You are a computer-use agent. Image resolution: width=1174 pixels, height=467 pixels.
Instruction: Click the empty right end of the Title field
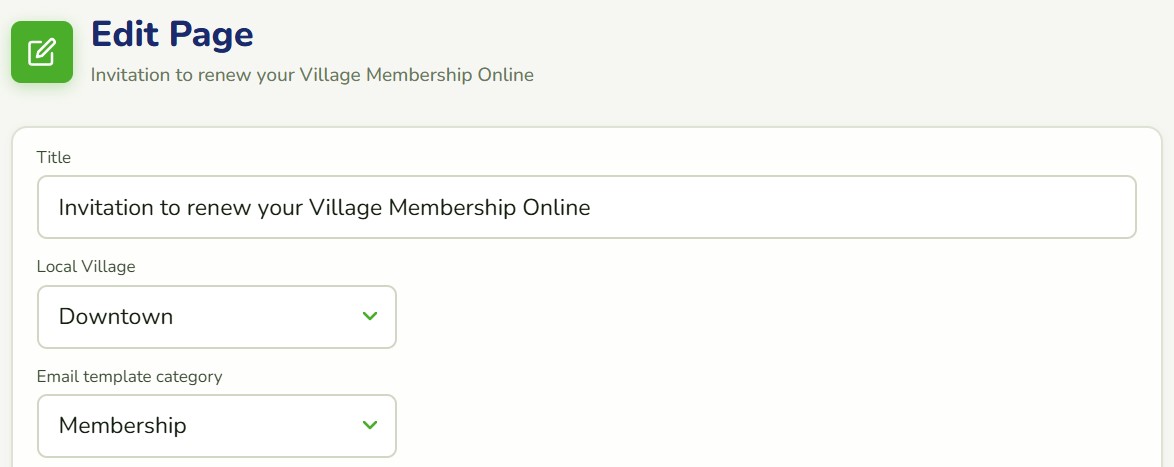point(861,207)
